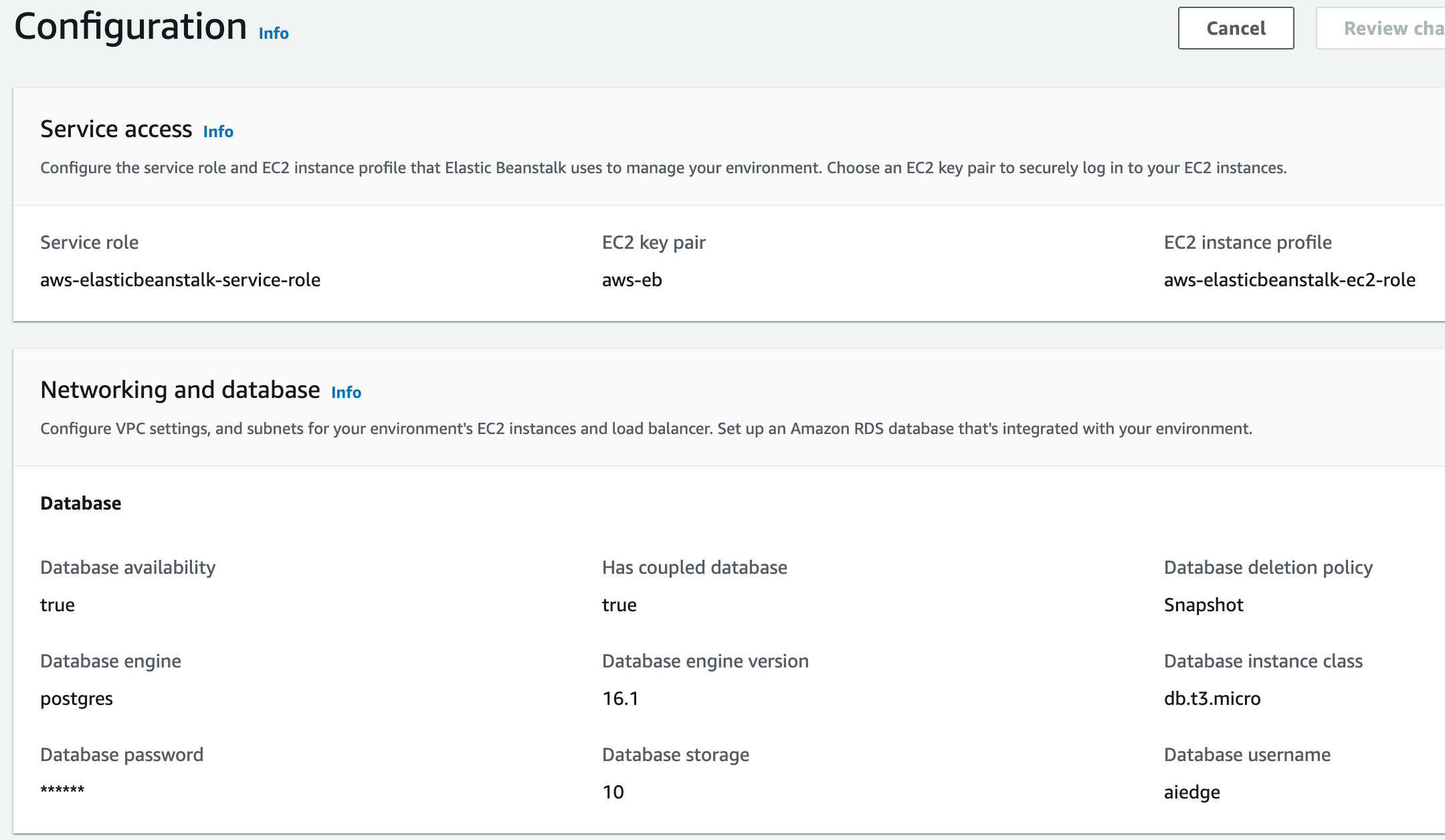Click the Cancel button
Image resolution: width=1445 pixels, height=840 pixels.
coord(1235,28)
